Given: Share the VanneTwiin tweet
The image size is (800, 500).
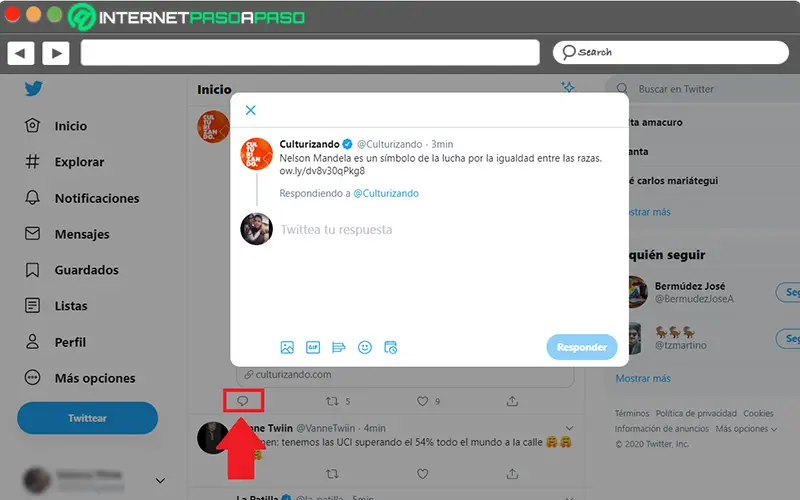Looking at the screenshot, I should (x=512, y=474).
